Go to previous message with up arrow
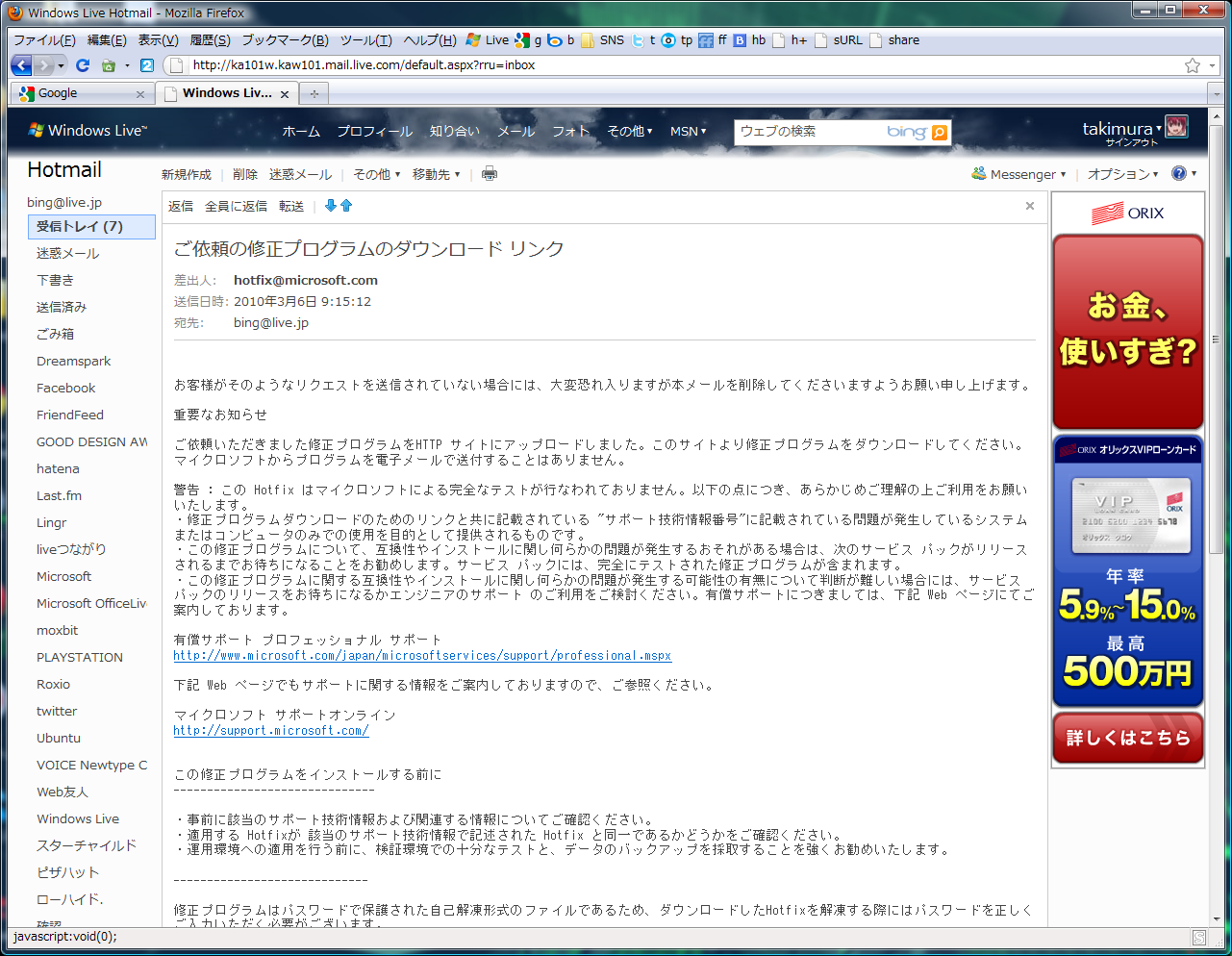Screen dimensions: 1232x956 (x=346, y=206)
